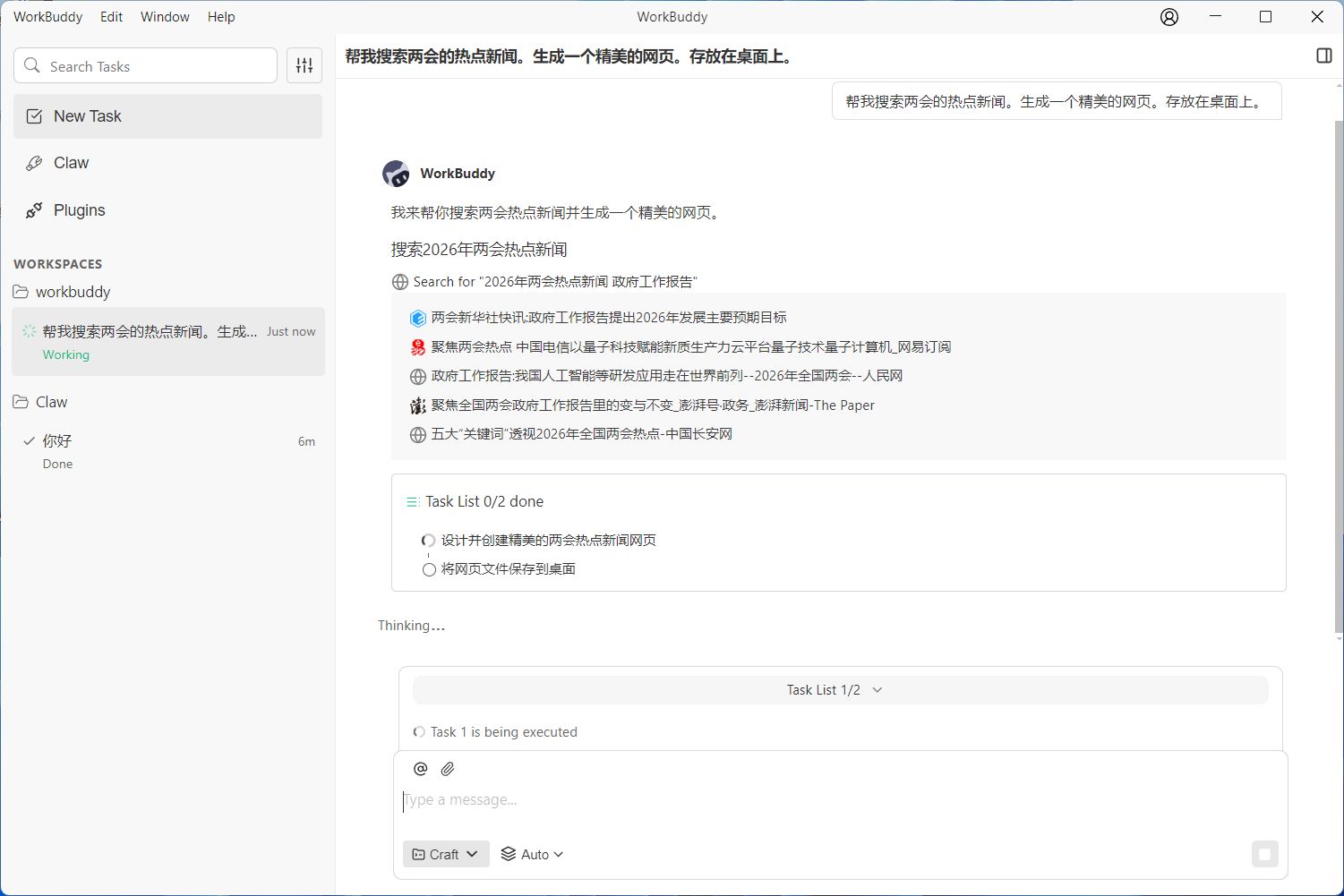Screen dimensions: 1344x896
Task: Click the globe icon beside Search for query
Action: [x=400, y=282]
